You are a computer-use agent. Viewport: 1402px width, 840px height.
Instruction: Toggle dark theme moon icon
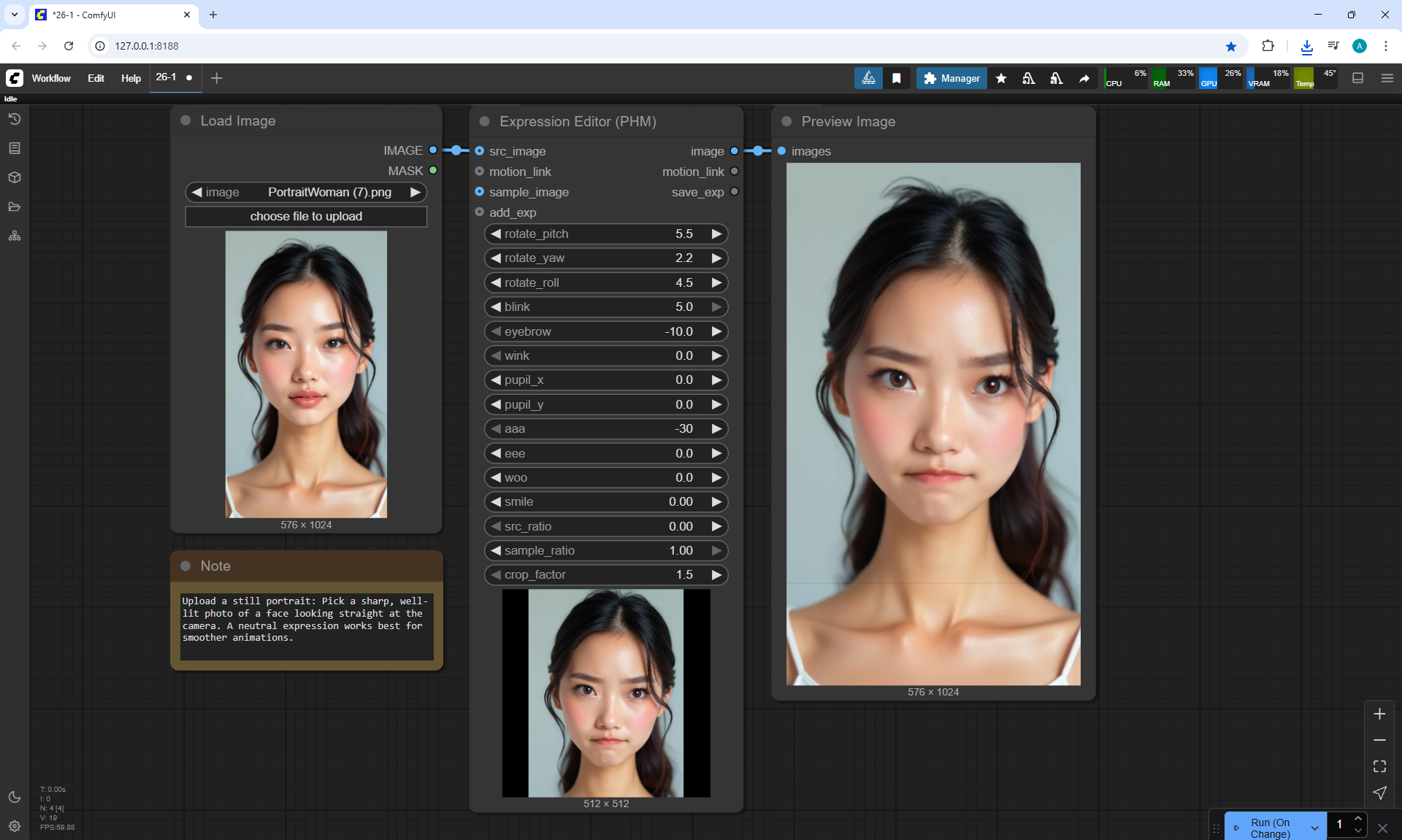tap(14, 797)
